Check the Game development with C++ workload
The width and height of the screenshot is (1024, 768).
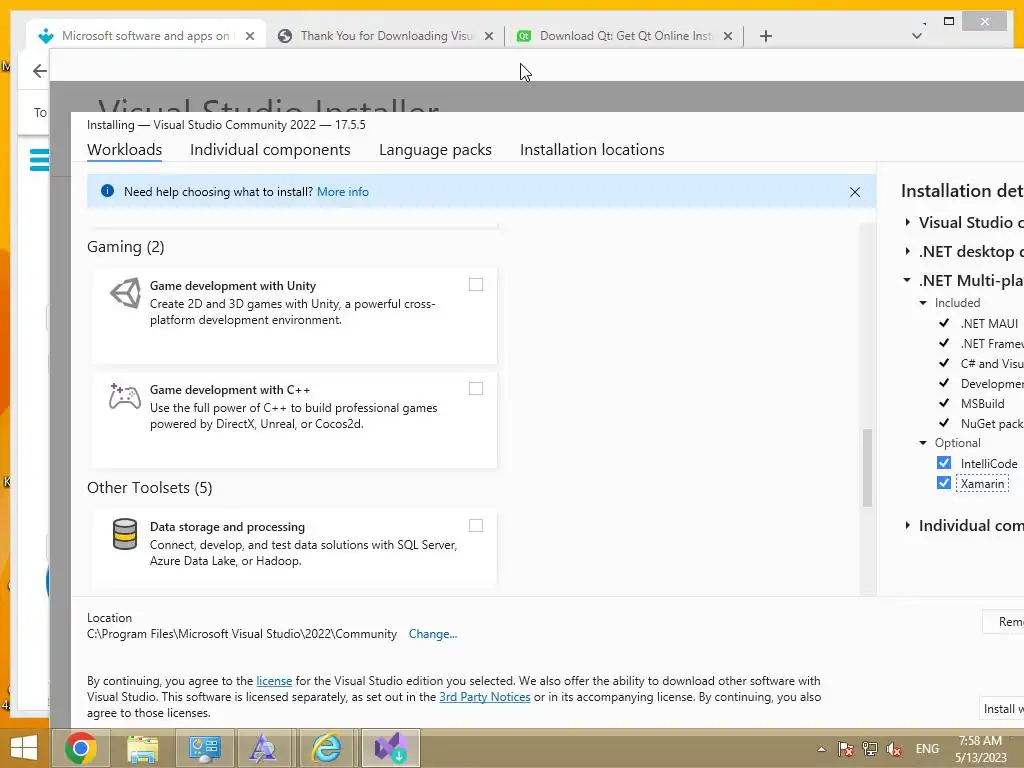tap(476, 389)
